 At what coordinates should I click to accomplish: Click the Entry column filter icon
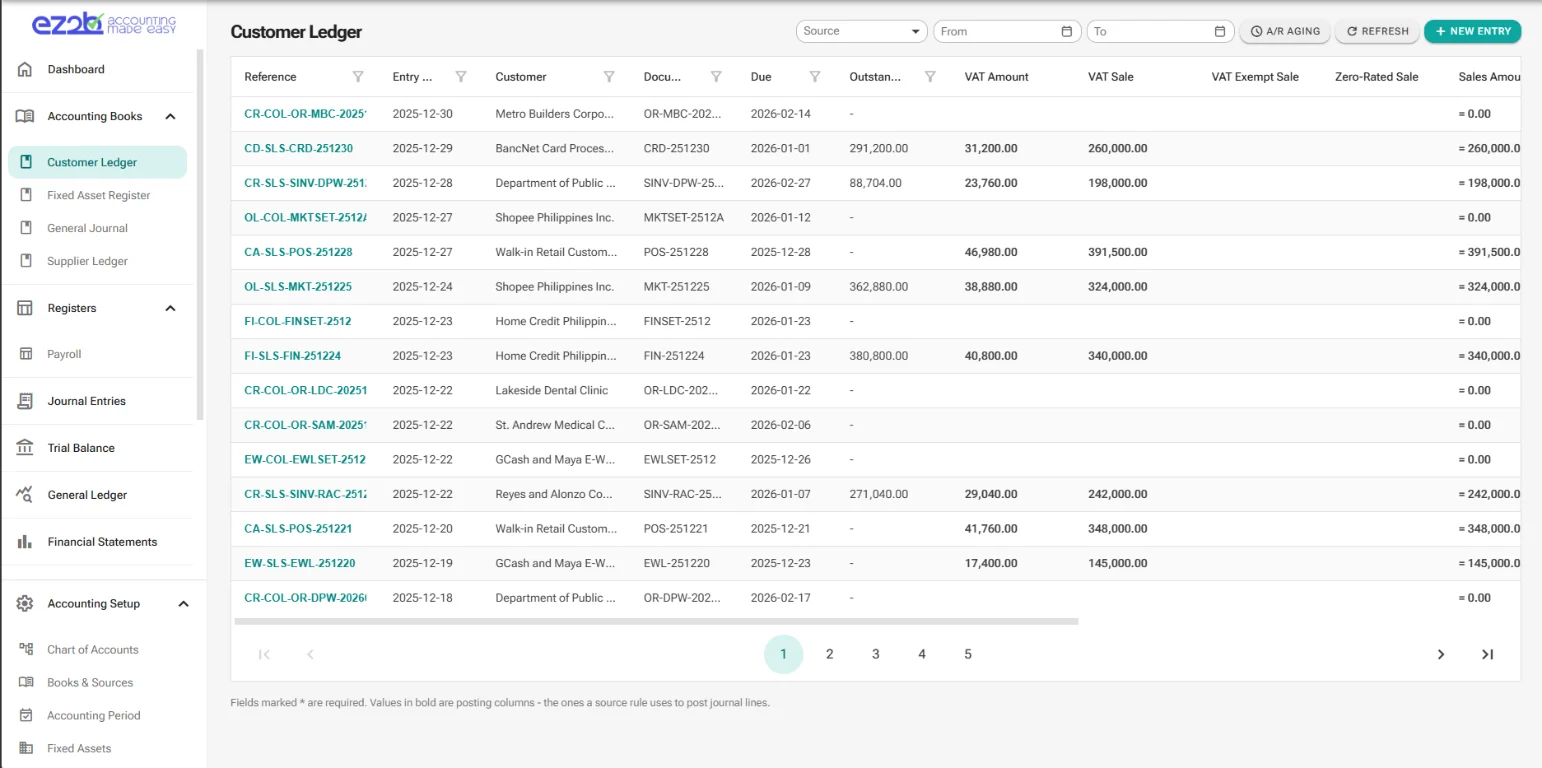point(461,77)
